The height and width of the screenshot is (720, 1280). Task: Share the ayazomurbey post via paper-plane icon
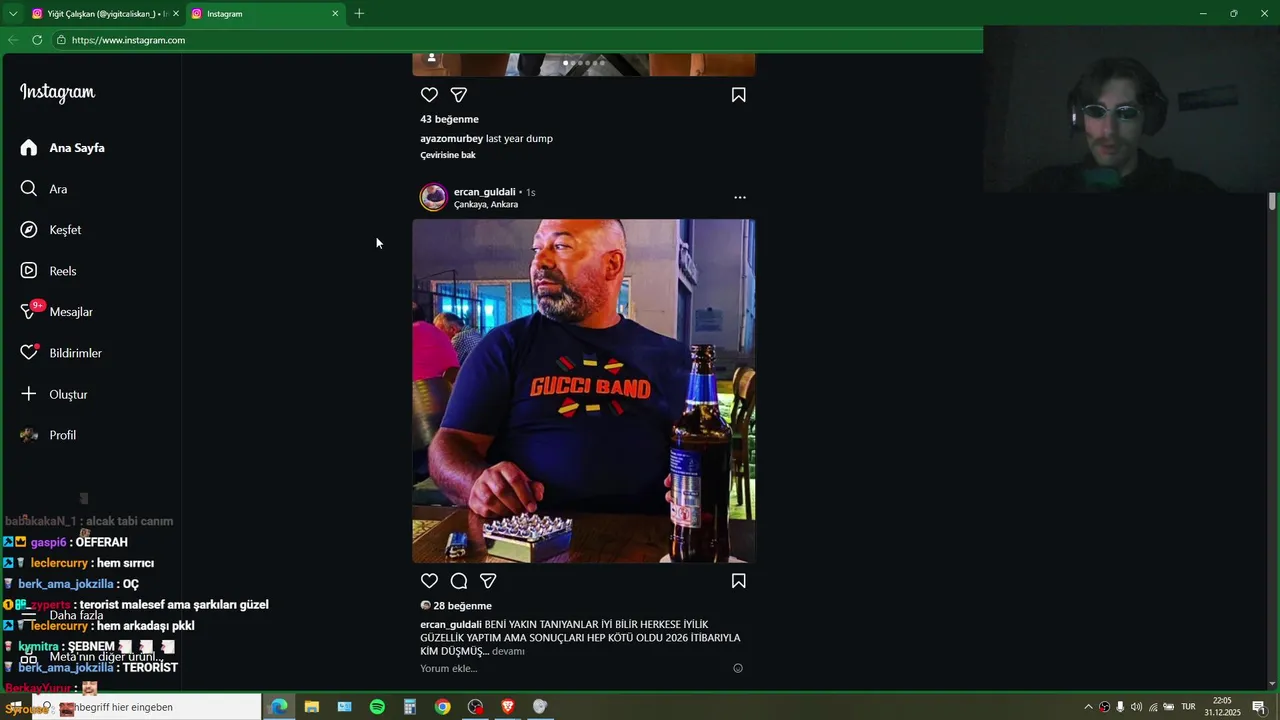pyautogui.click(x=459, y=95)
